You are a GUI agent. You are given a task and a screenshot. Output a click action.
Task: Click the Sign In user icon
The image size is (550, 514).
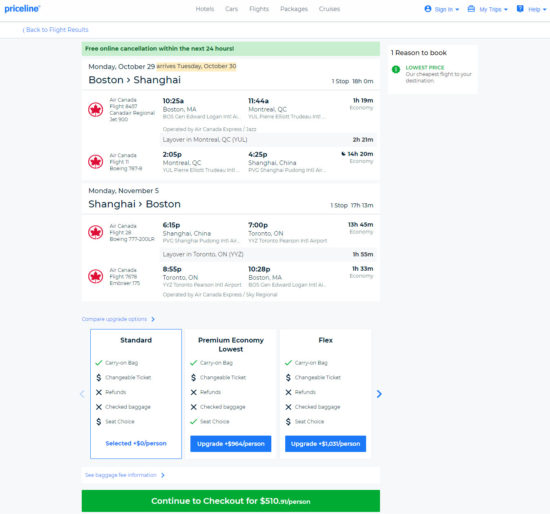pyautogui.click(x=428, y=9)
